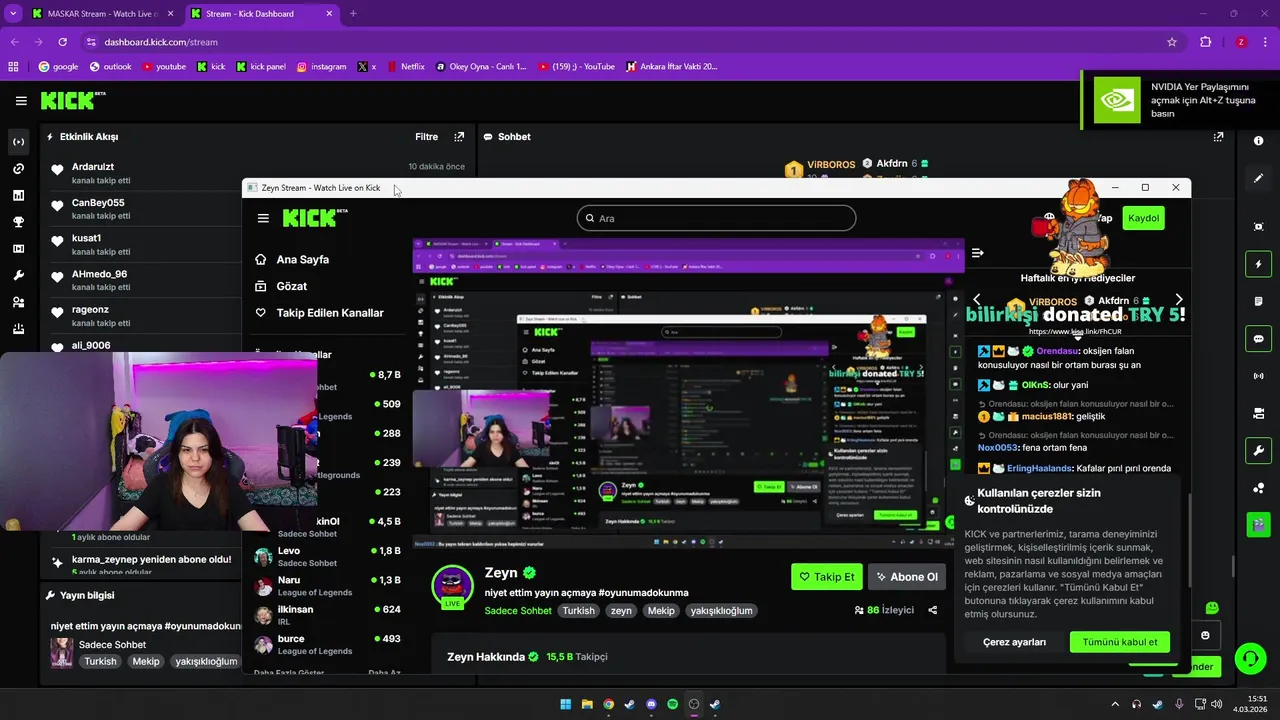Open the kick panel bookmark

[261, 67]
